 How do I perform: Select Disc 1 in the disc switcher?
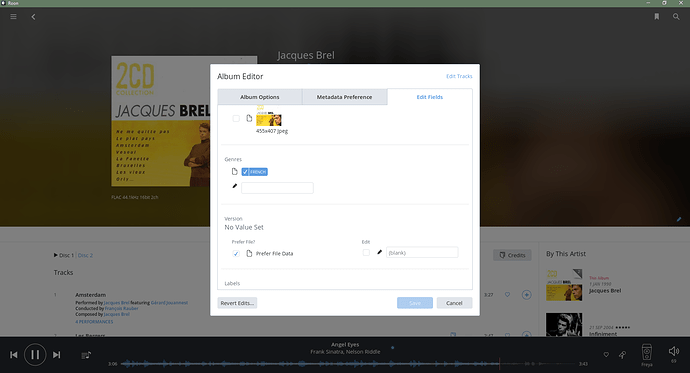click(66, 255)
